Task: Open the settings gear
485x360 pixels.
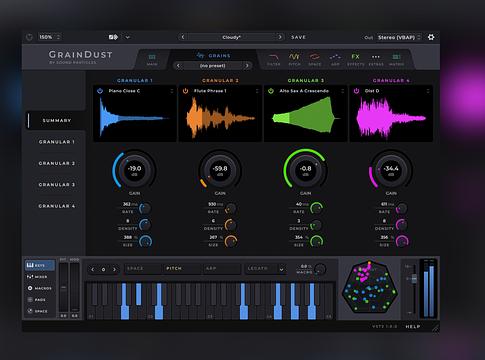Action: click(x=431, y=37)
